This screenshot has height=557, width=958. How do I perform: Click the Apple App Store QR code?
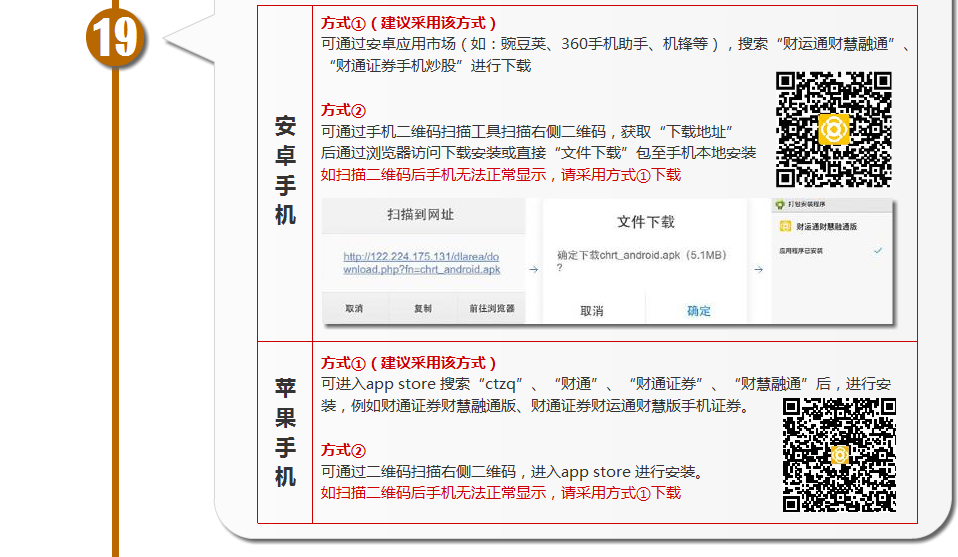point(839,455)
